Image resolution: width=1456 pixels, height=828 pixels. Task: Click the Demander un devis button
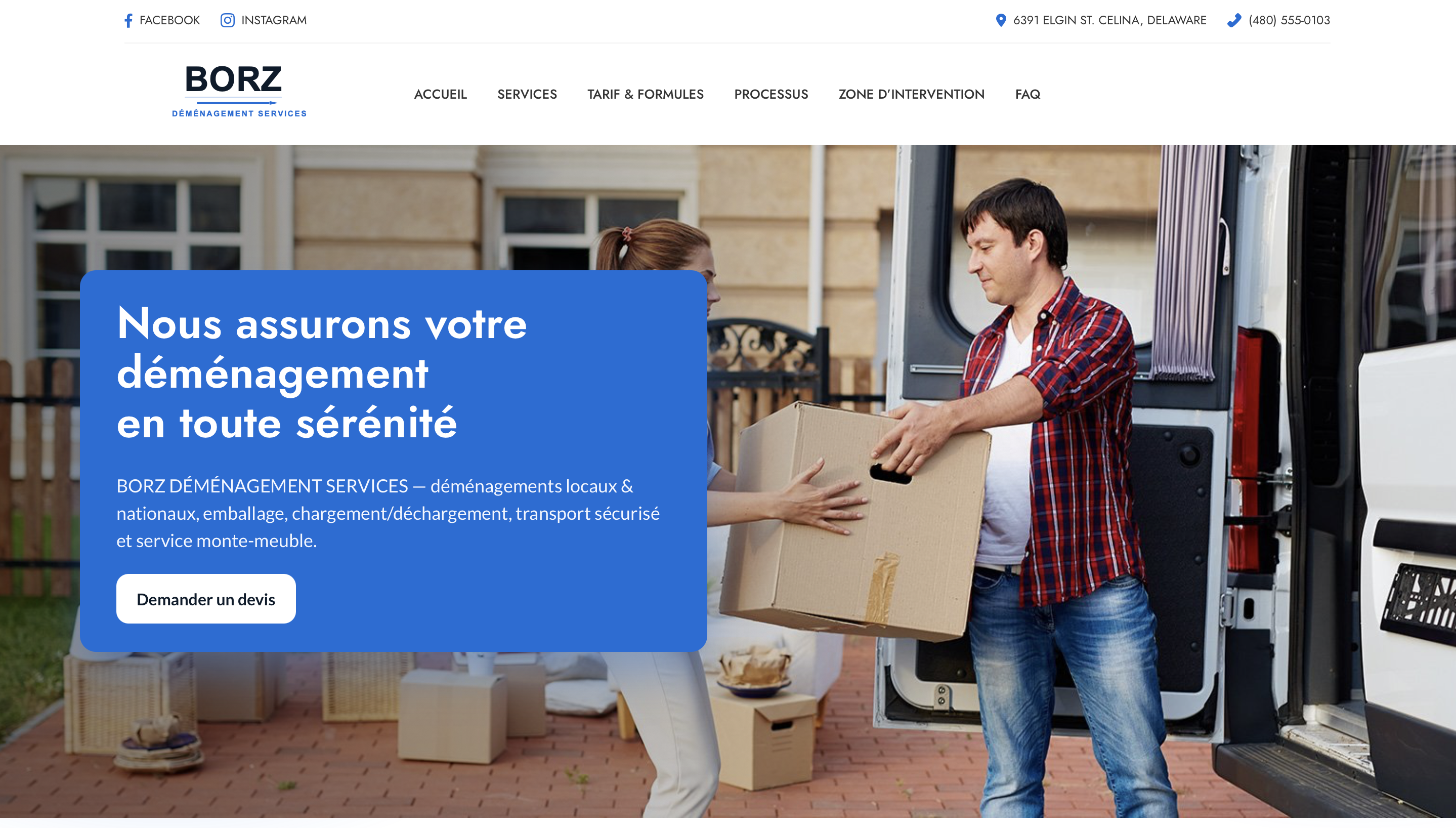pos(206,599)
